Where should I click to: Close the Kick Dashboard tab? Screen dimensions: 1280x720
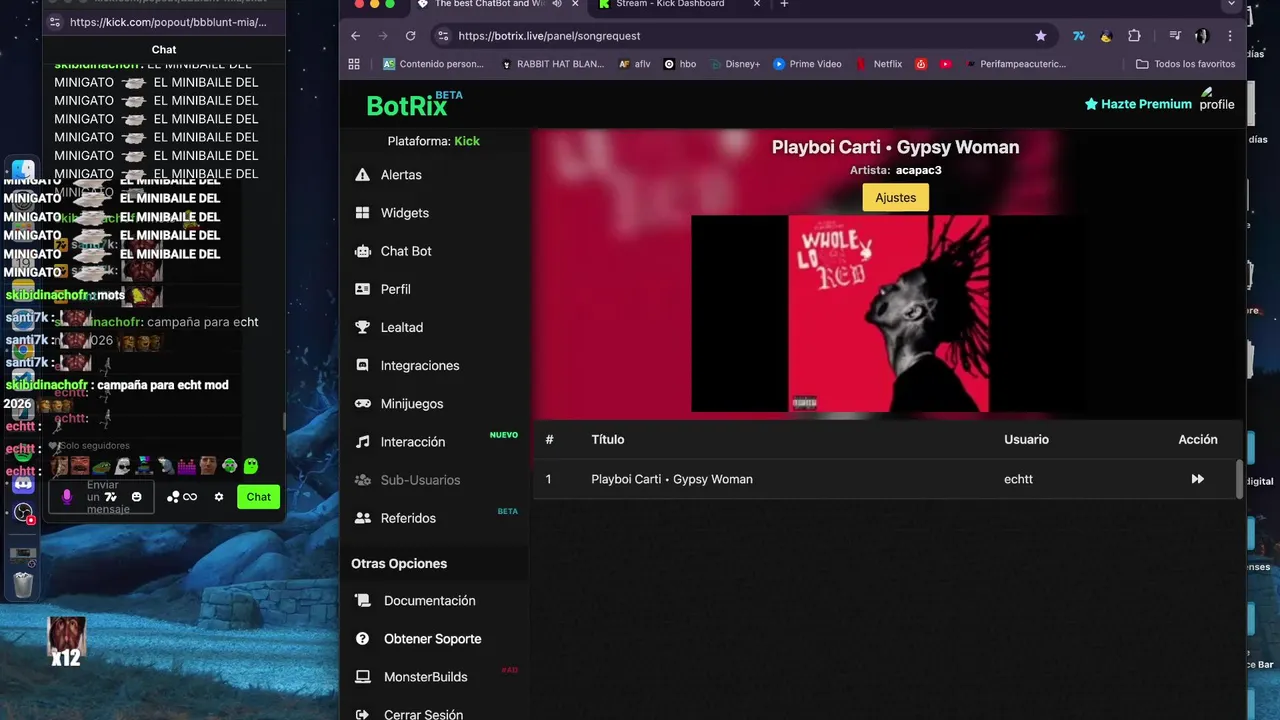(757, 4)
